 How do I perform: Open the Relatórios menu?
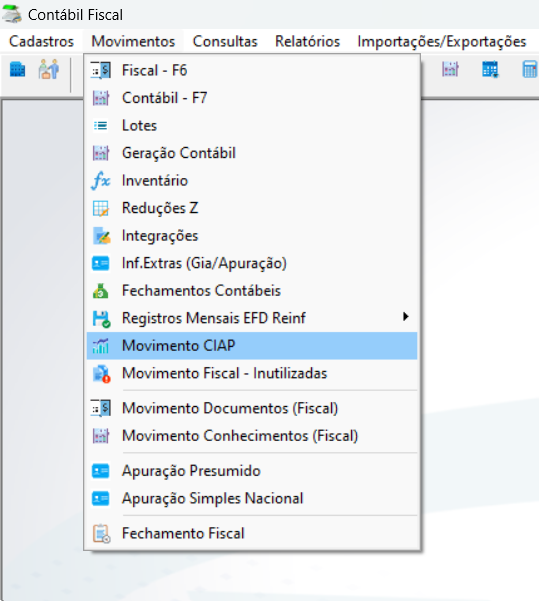click(307, 41)
